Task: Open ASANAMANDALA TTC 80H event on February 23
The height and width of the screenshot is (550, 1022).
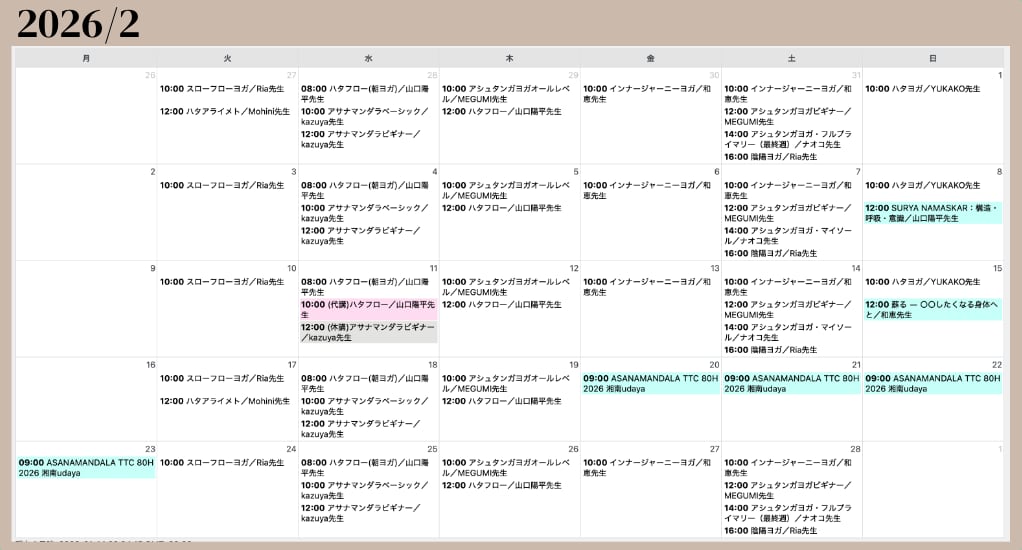Action: (86, 468)
